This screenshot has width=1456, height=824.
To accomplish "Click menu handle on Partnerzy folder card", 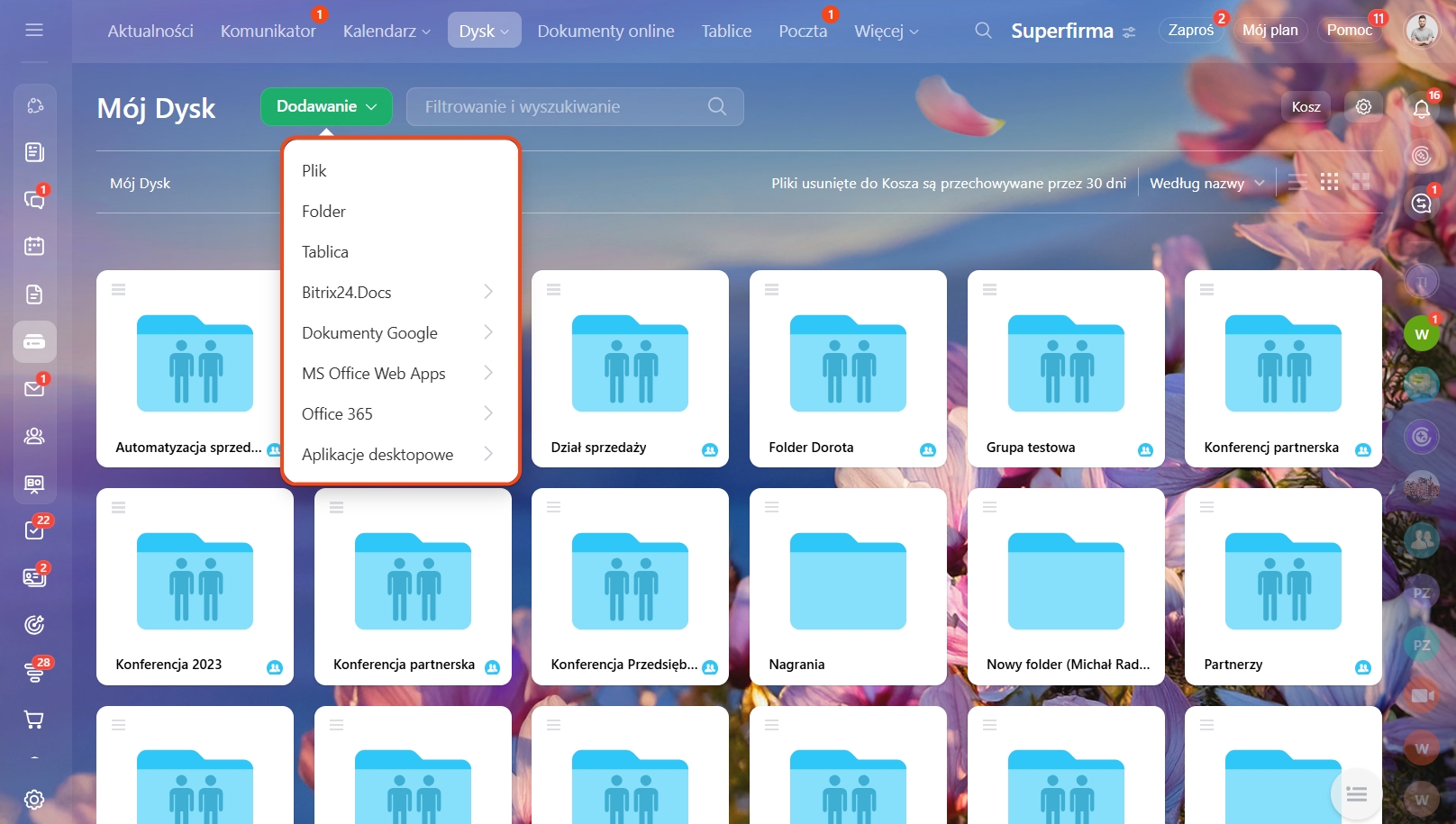I will coord(1206,507).
